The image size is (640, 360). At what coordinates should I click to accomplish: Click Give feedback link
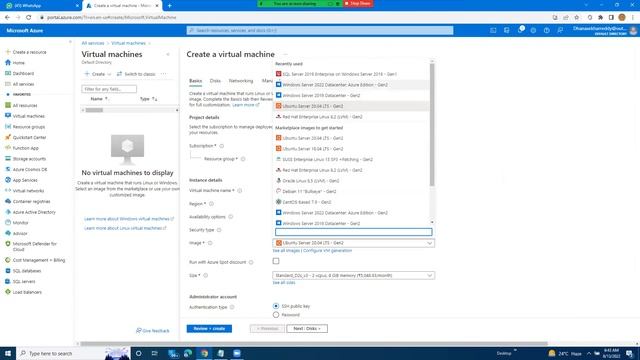pos(153,331)
